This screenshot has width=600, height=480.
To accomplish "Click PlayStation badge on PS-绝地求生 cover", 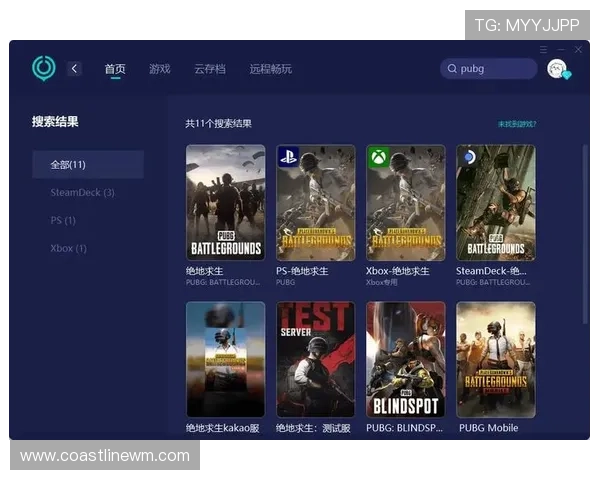I will pos(289,157).
